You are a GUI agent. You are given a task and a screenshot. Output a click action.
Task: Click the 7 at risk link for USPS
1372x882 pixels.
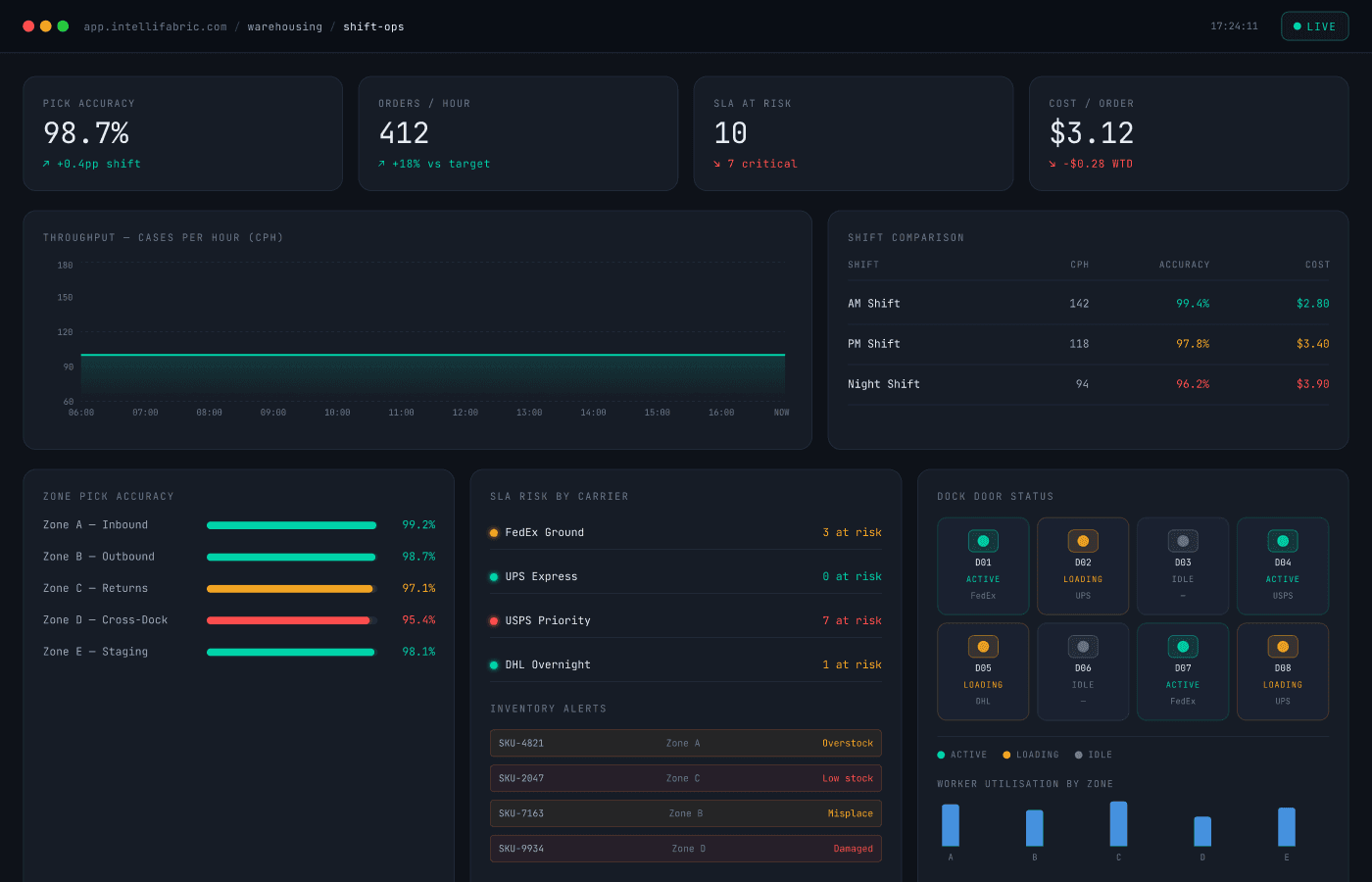854,619
